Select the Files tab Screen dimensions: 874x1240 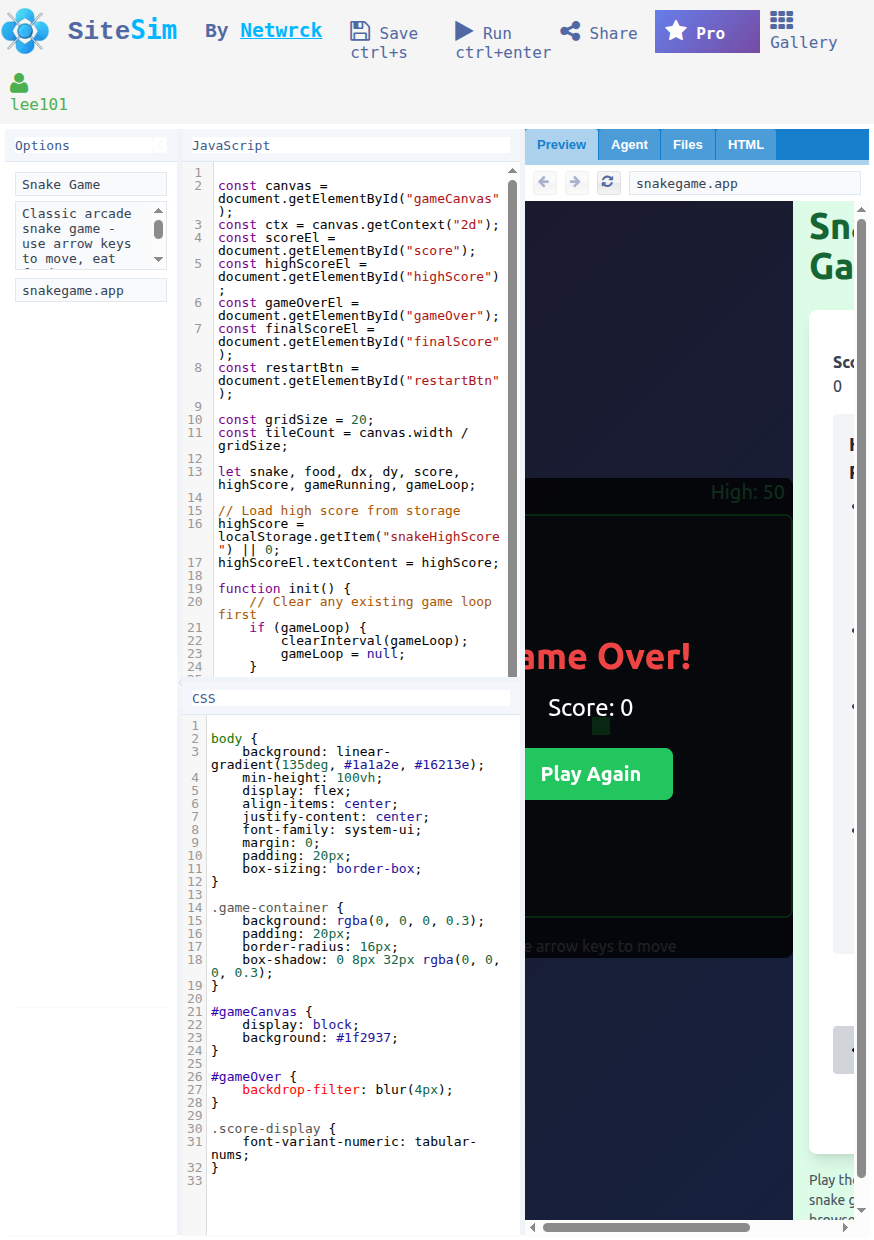click(x=687, y=145)
